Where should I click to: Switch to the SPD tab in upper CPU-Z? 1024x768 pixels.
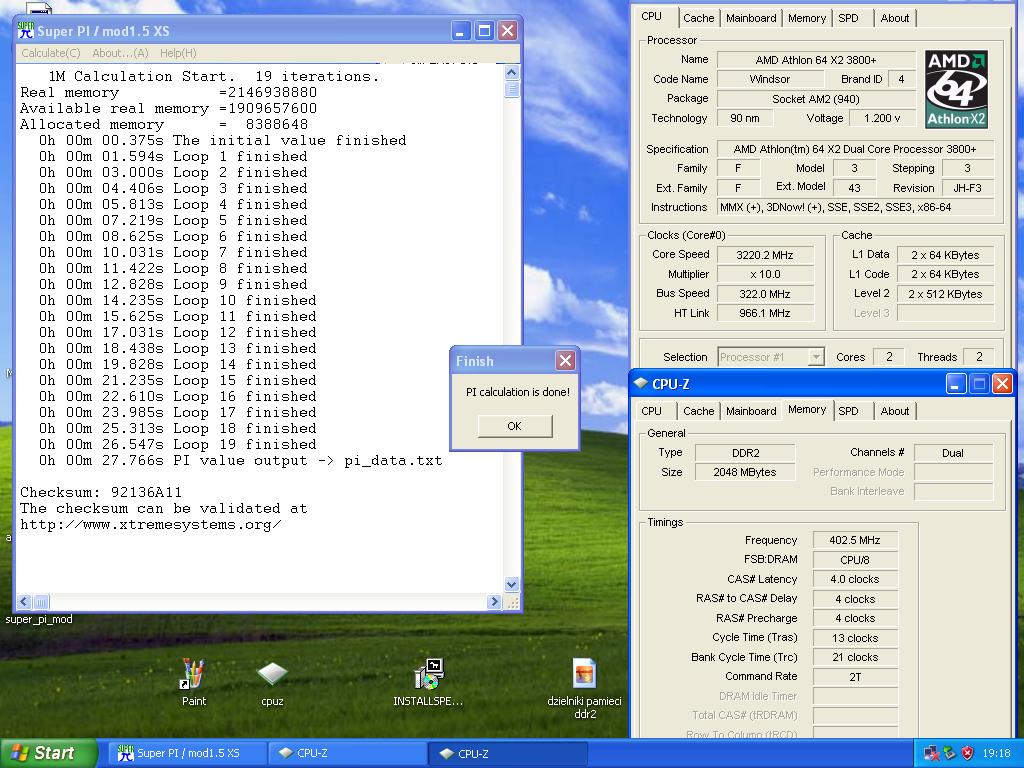848,18
